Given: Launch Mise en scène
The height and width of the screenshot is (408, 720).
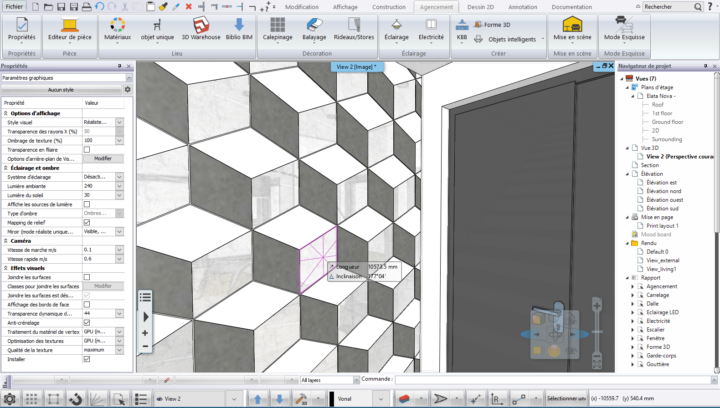Looking at the screenshot, I should pos(572,29).
